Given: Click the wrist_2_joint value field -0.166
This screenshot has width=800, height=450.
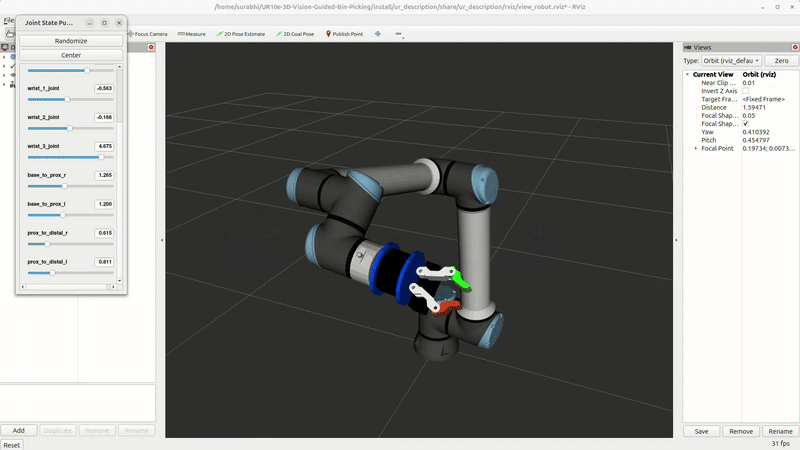Looking at the screenshot, I should tap(104, 117).
